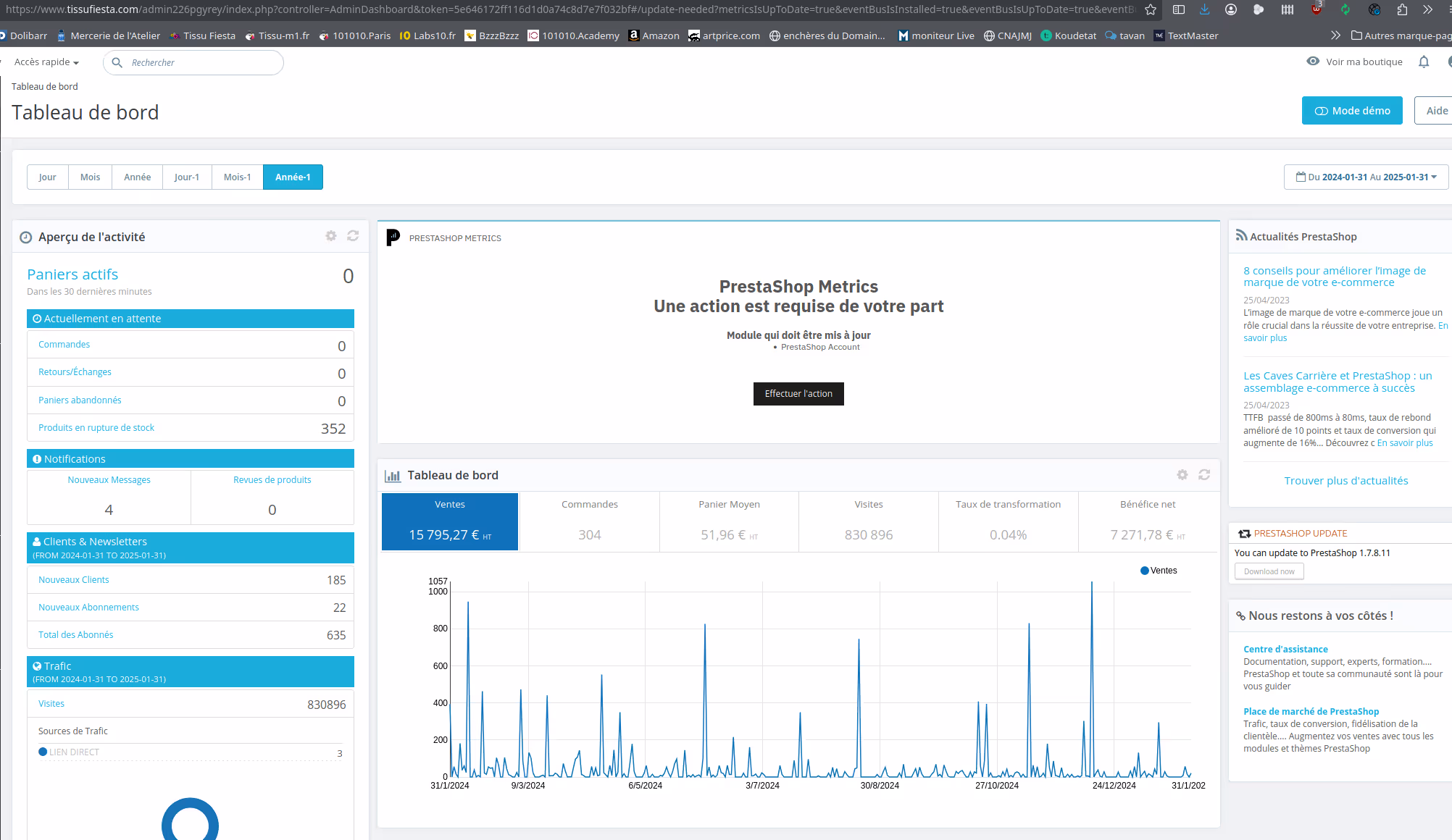Image resolution: width=1452 pixels, height=840 pixels.
Task: Refresh the Tableau de bord chart panel
Action: pos(1204,475)
